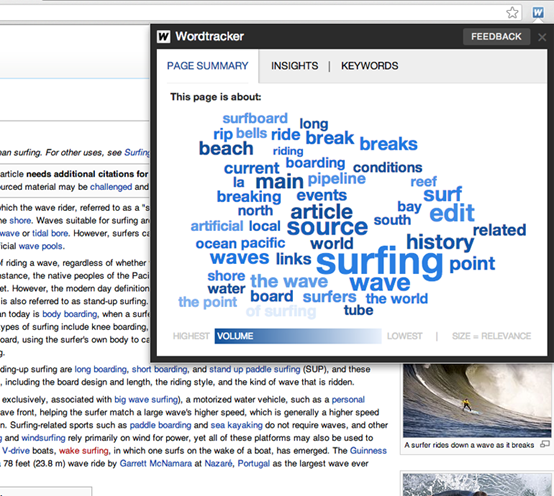Open the 'Garrett McNamara' link
The height and width of the screenshot is (496, 554).
coord(156,463)
